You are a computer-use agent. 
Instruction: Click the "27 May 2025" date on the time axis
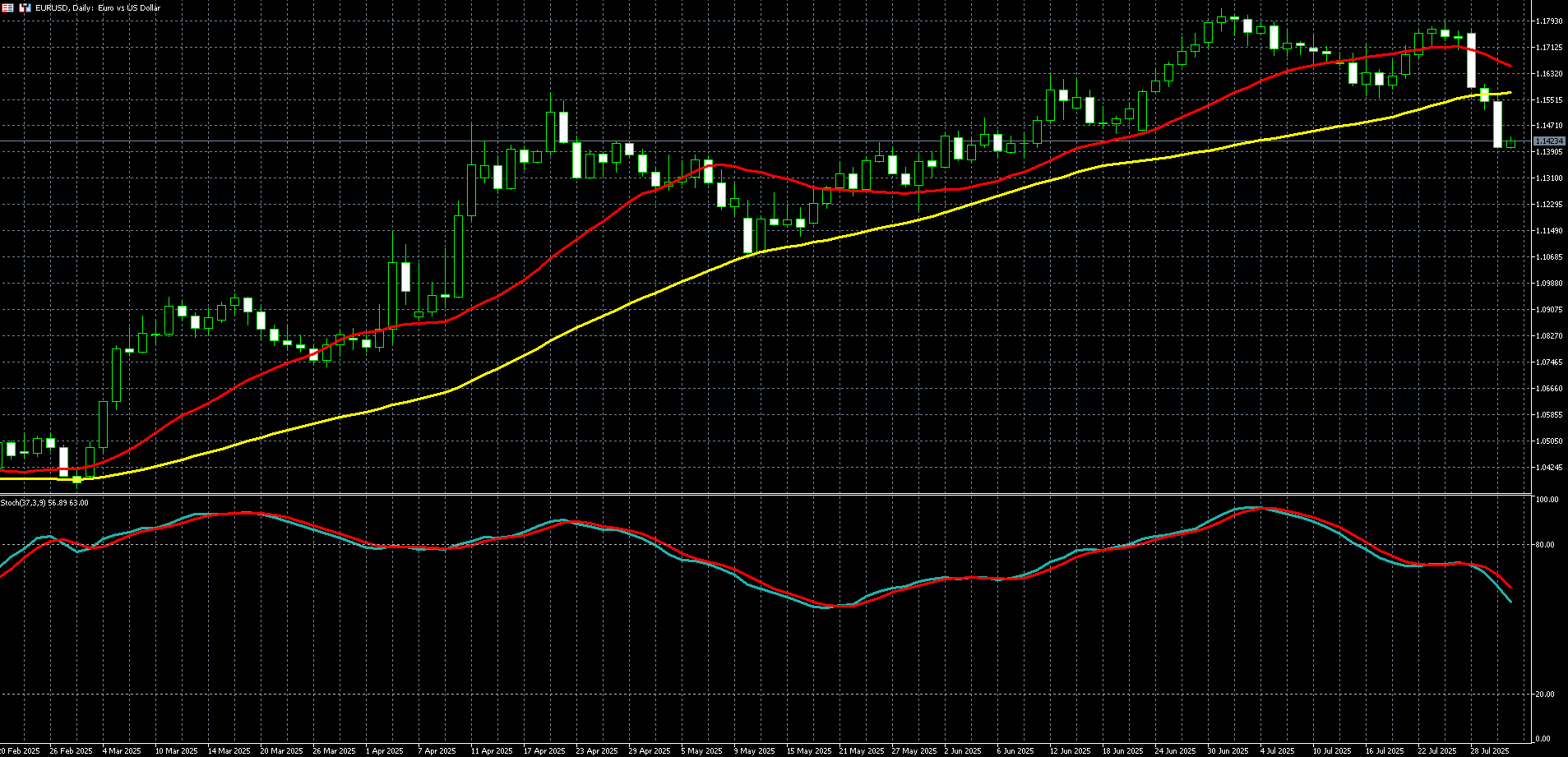click(x=914, y=751)
